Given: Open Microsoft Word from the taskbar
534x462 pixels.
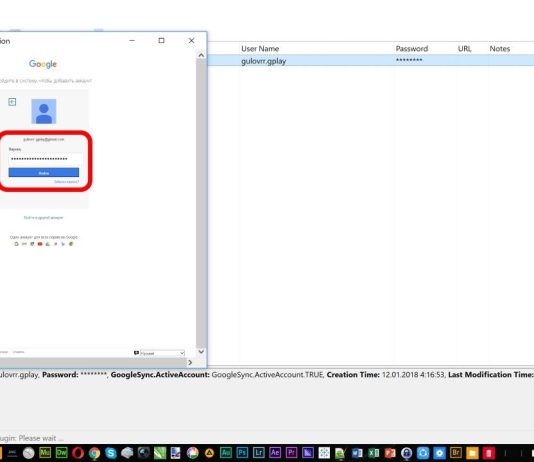Looking at the screenshot, I should [x=357, y=453].
